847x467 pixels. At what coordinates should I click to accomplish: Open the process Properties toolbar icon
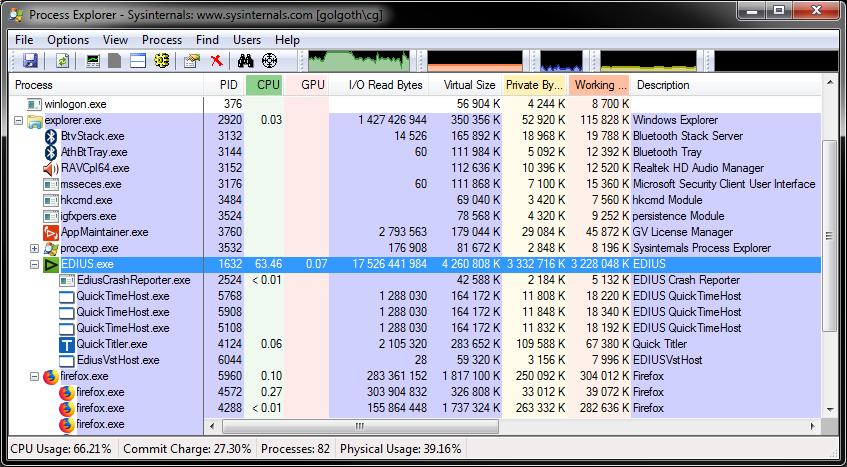[192, 60]
